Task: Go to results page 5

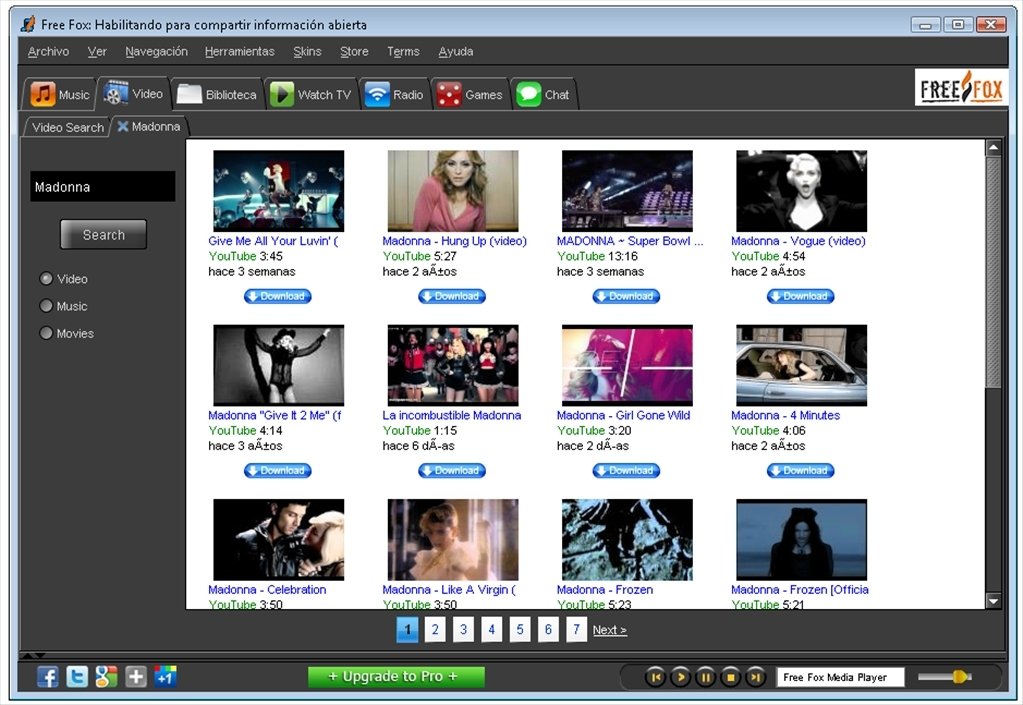Action: 520,629
